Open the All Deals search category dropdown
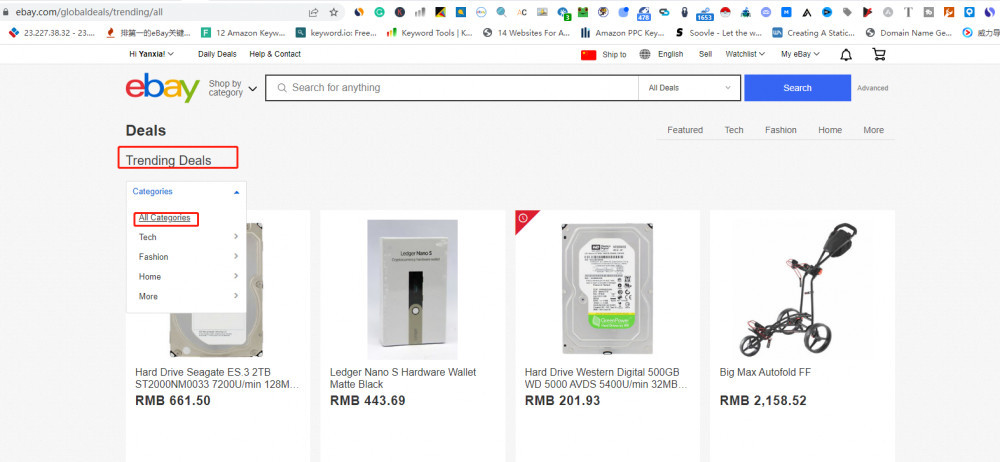 click(x=689, y=88)
